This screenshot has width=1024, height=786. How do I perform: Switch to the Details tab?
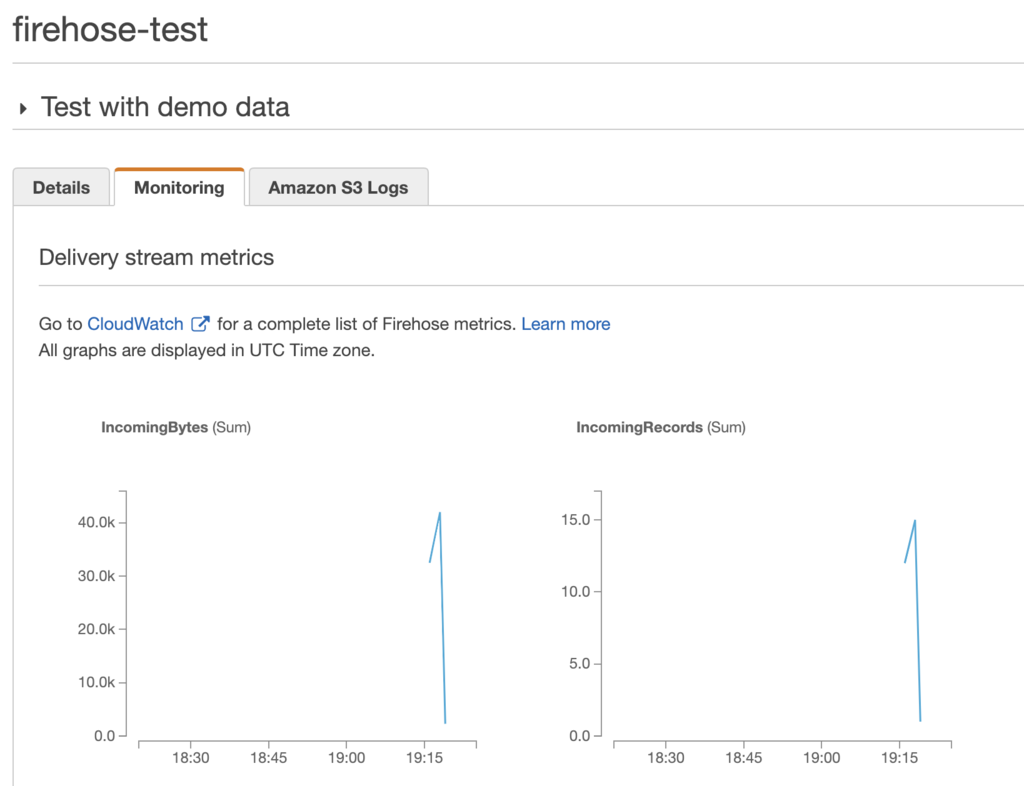pos(61,187)
